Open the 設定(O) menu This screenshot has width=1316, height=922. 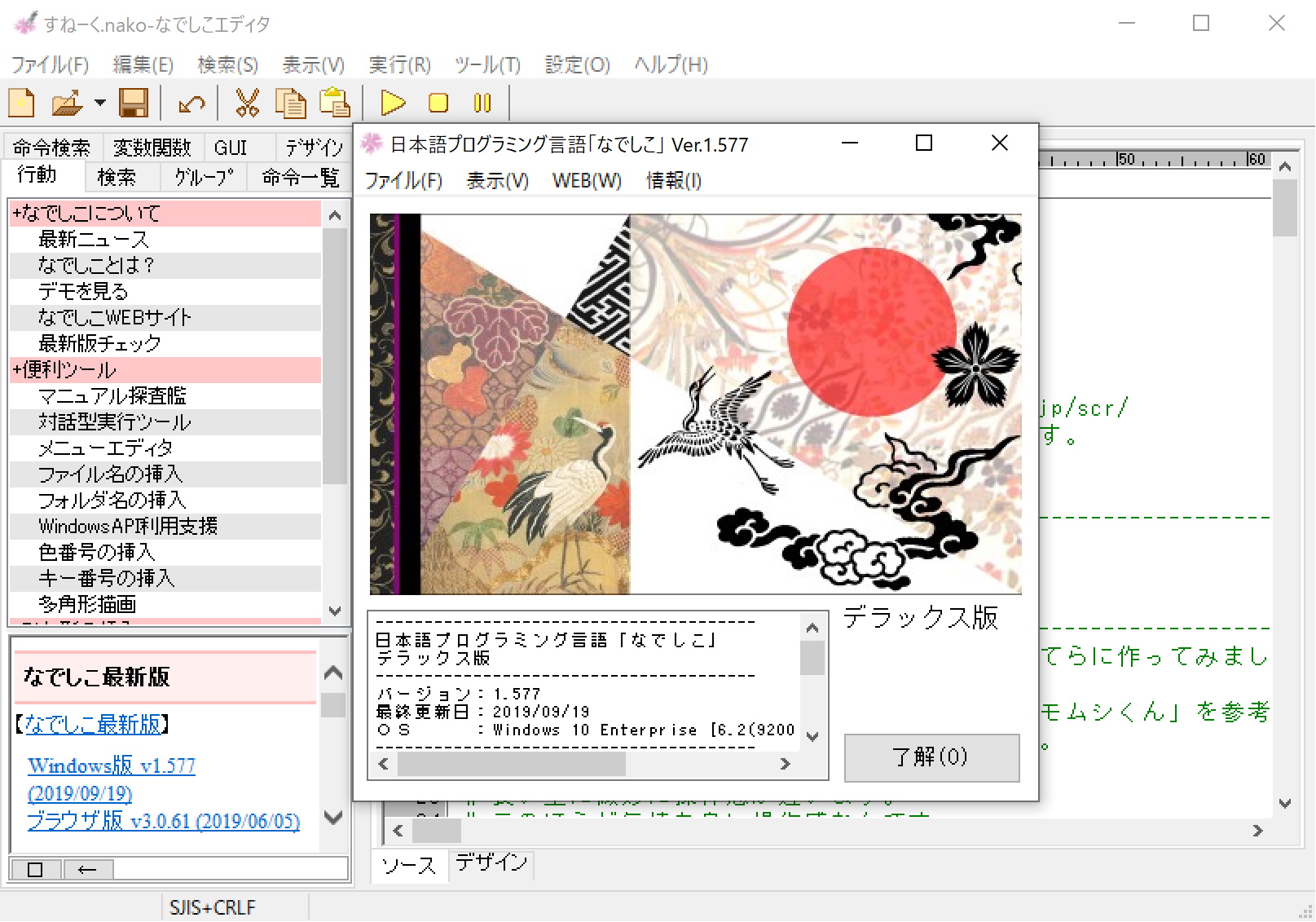click(x=577, y=64)
